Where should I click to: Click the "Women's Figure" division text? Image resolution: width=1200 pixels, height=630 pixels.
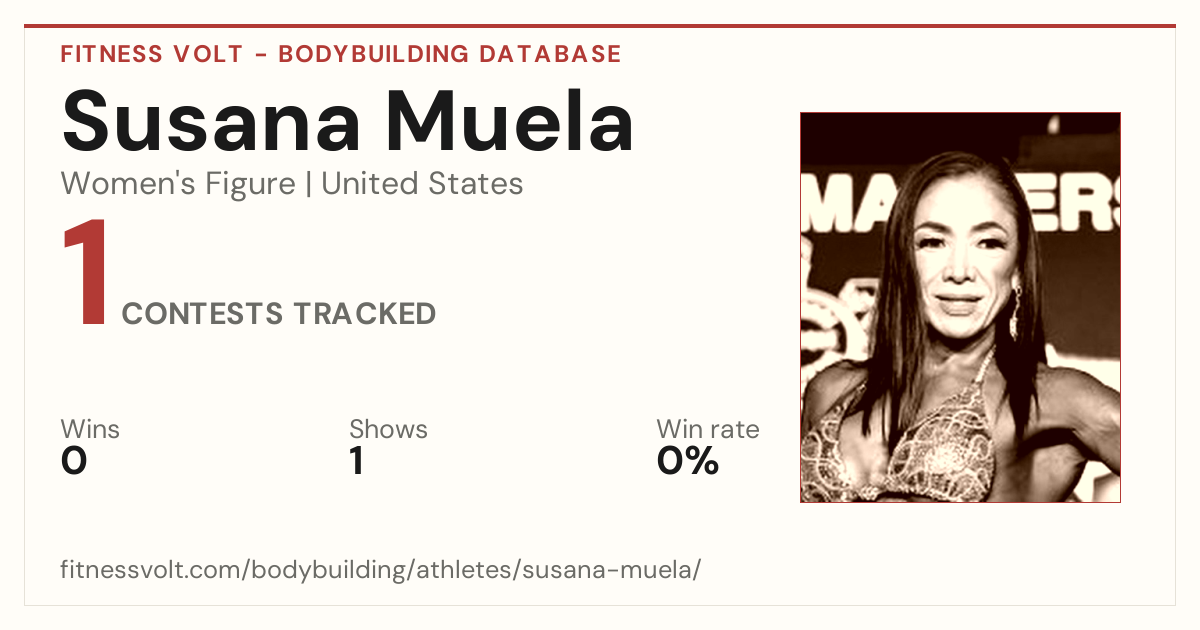tap(178, 184)
